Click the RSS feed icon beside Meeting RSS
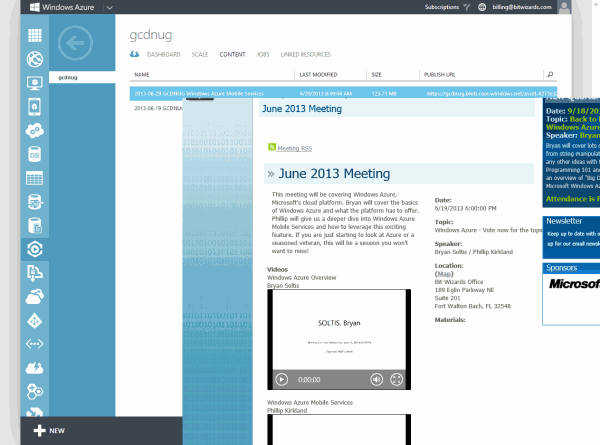The image size is (600, 445). coord(272,147)
